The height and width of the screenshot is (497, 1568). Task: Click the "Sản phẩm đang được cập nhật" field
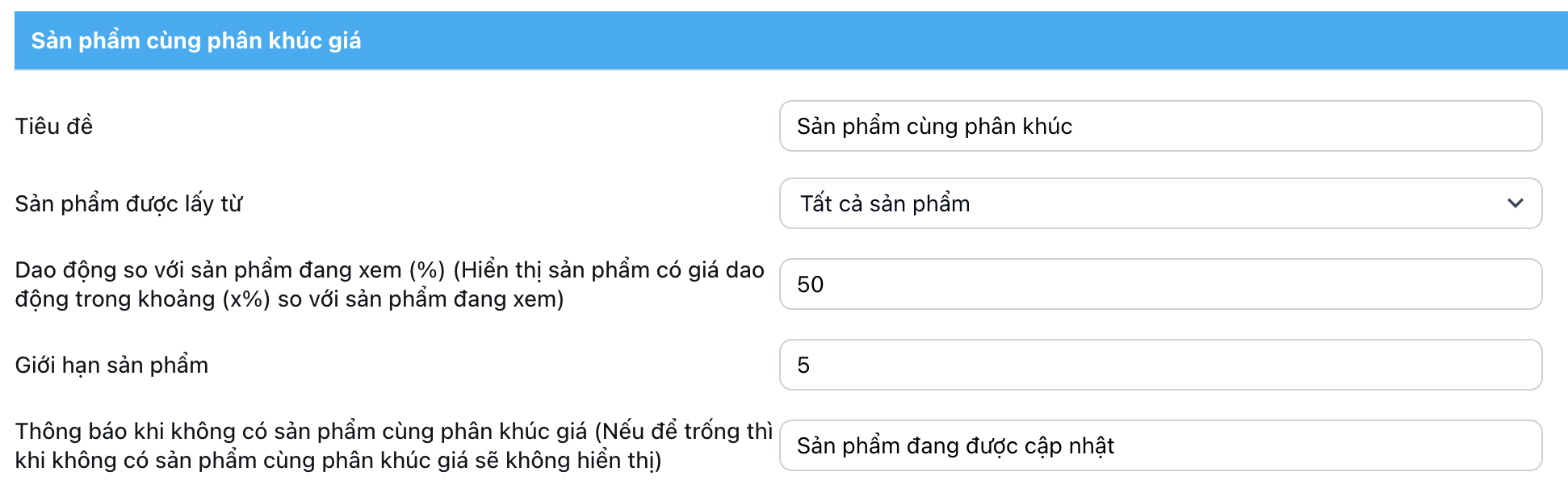point(954,445)
